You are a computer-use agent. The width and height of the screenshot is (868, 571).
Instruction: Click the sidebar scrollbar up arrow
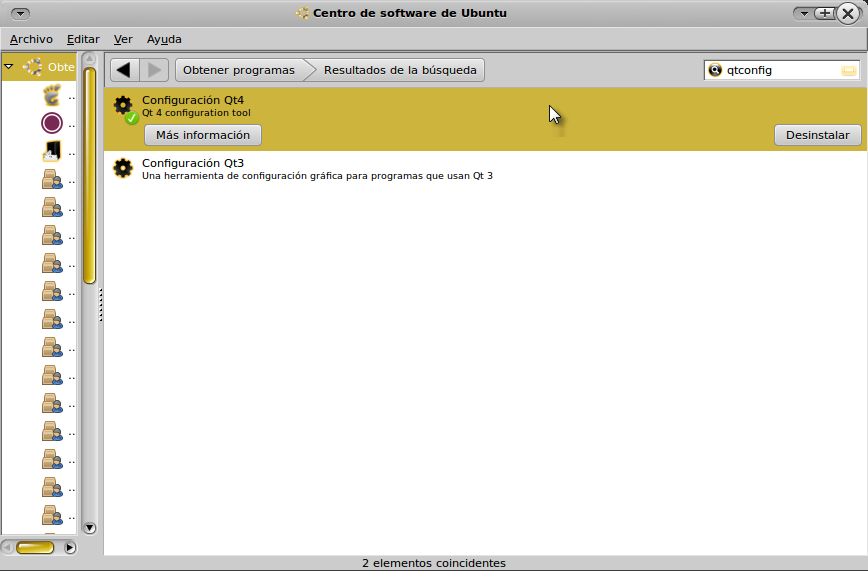pos(89,59)
